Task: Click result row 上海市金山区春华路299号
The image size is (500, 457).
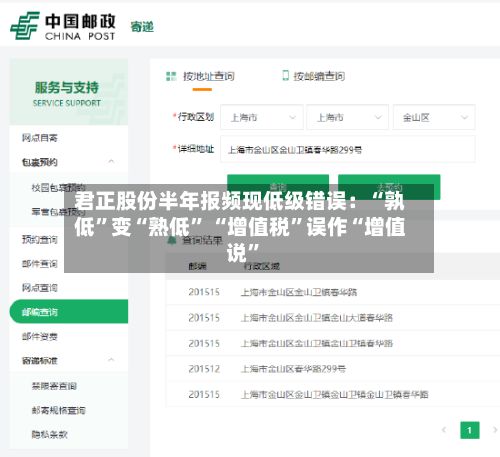Action: (x=293, y=369)
